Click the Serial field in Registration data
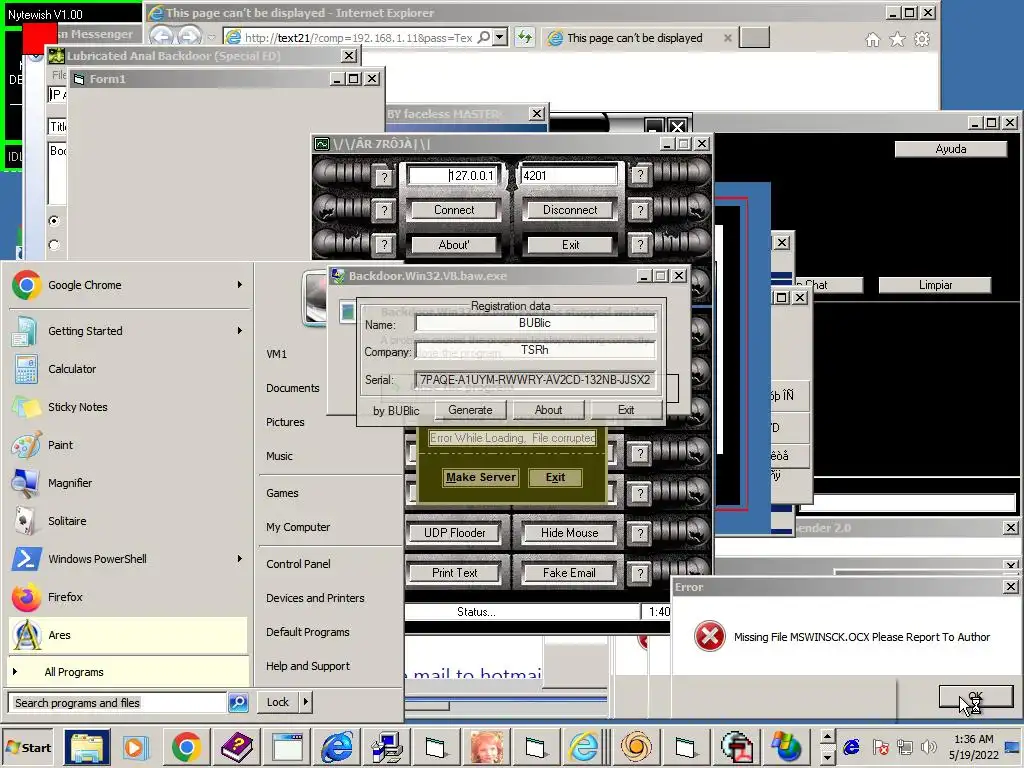The width and height of the screenshot is (1024, 768). 535,379
